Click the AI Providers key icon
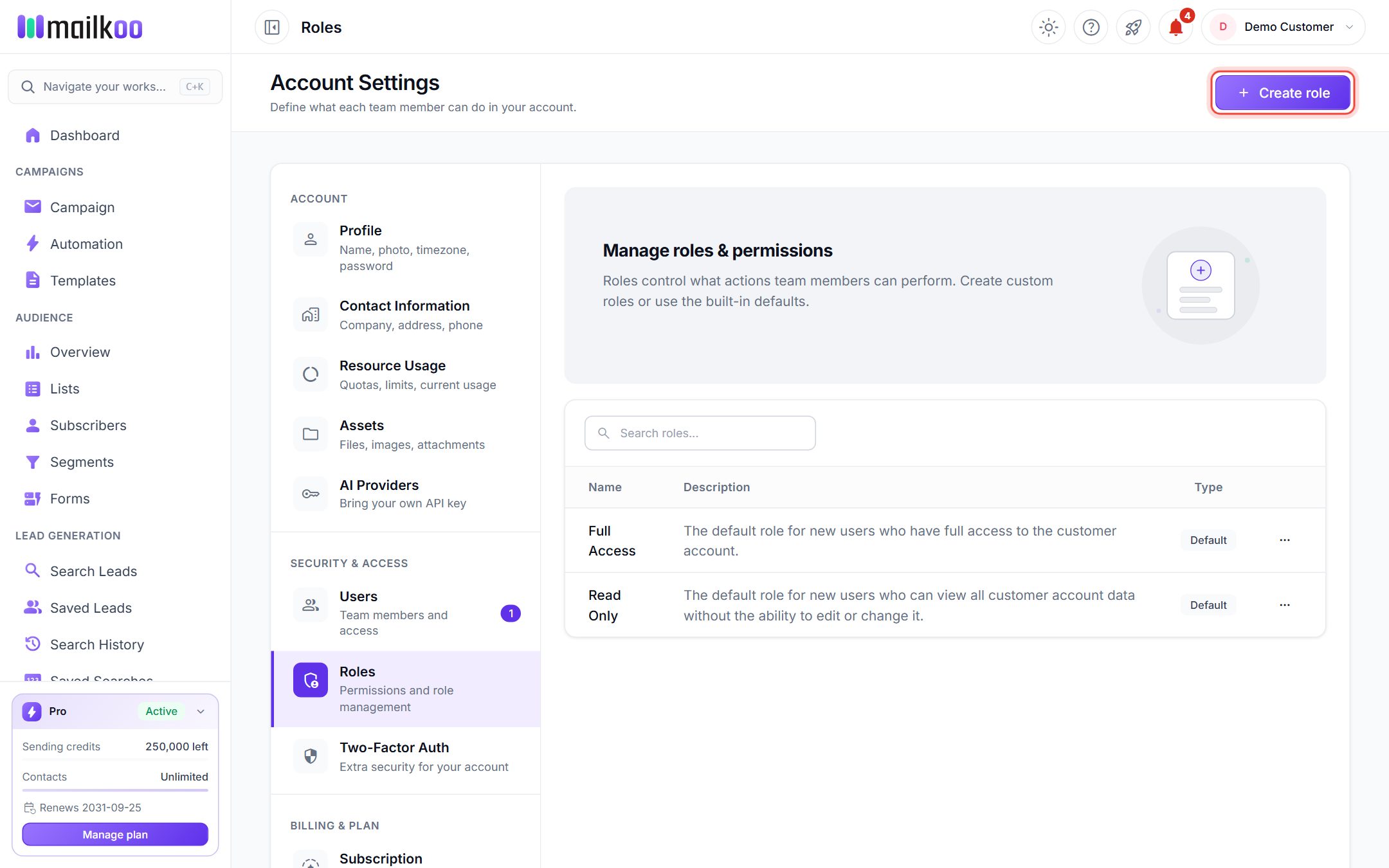Screen dimensions: 1389x868 tap(311, 494)
